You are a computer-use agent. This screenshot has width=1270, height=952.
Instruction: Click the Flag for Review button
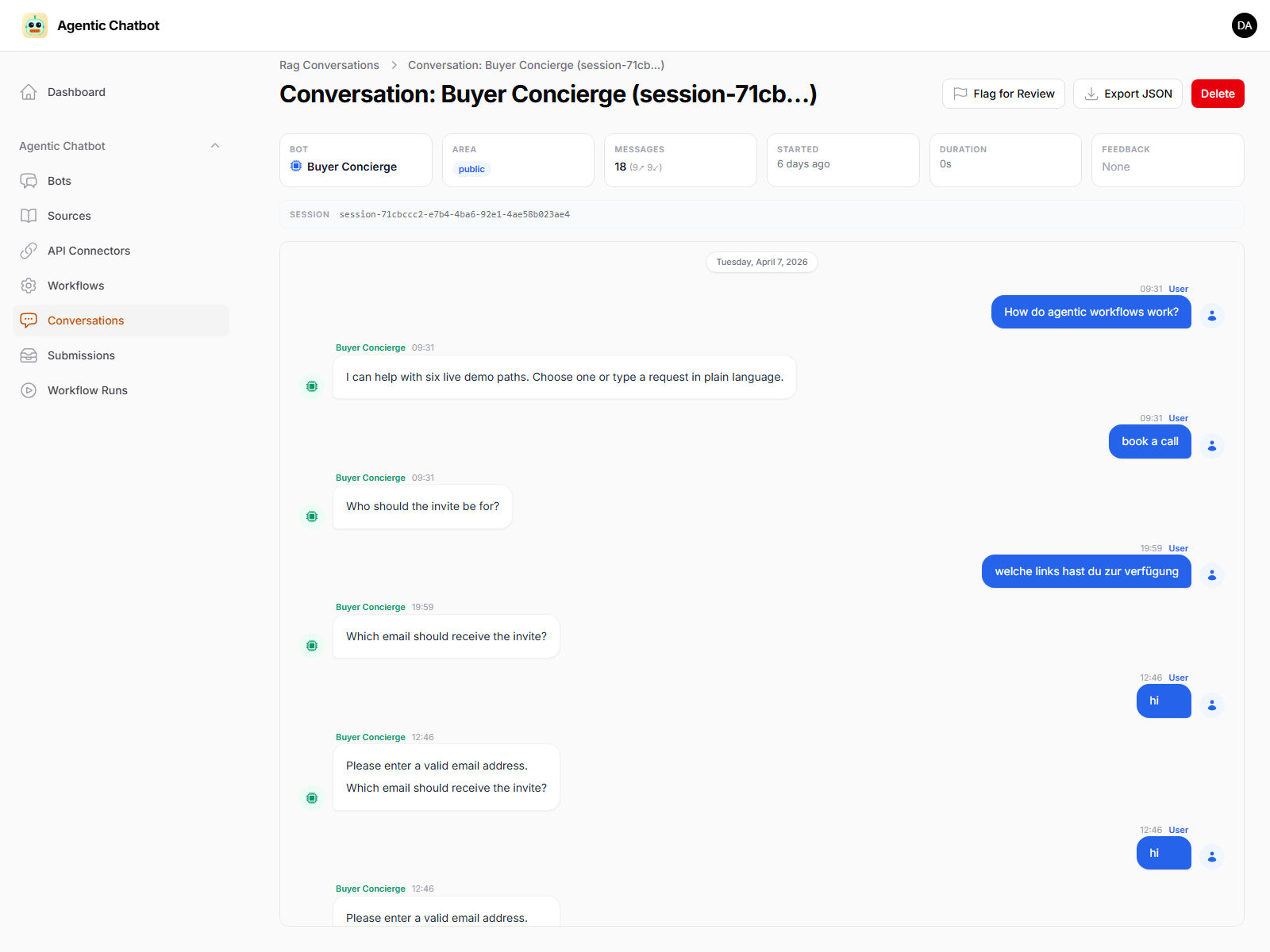point(1003,94)
